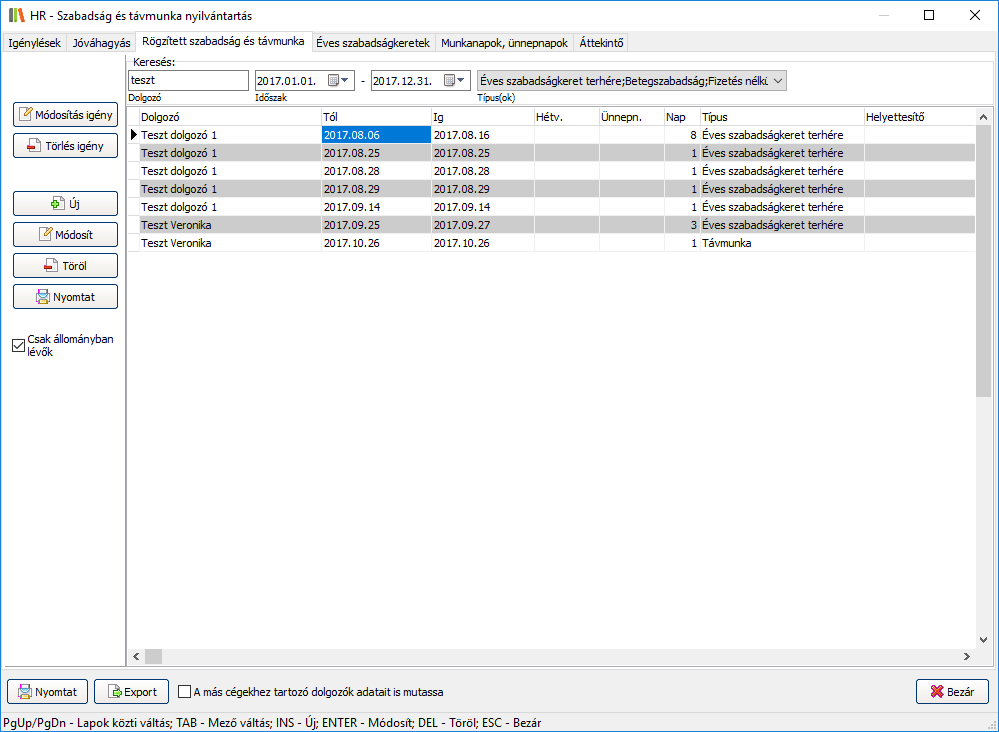Open the Jóváhagyás tab
The height and width of the screenshot is (732, 999).
(101, 43)
